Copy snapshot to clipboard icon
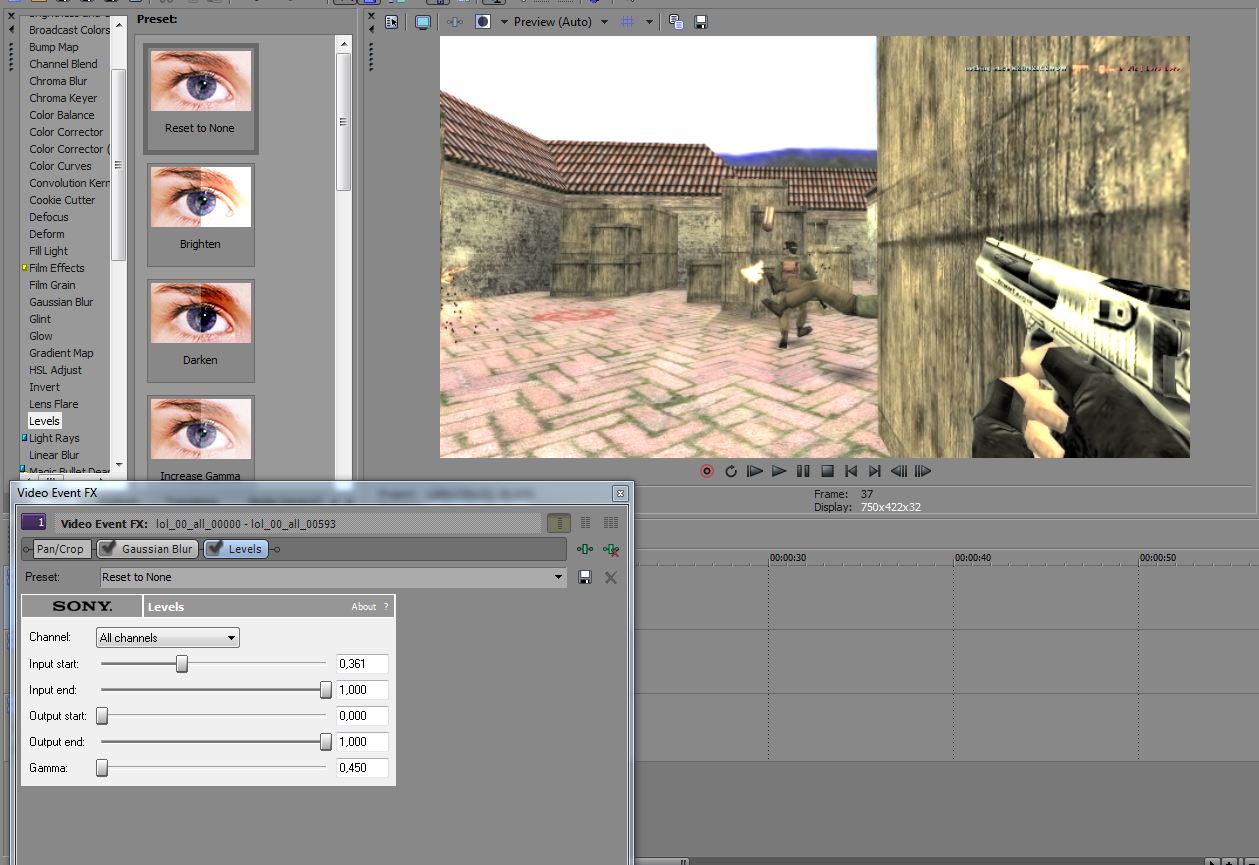Viewport: 1259px width, 865px height. pos(677,22)
